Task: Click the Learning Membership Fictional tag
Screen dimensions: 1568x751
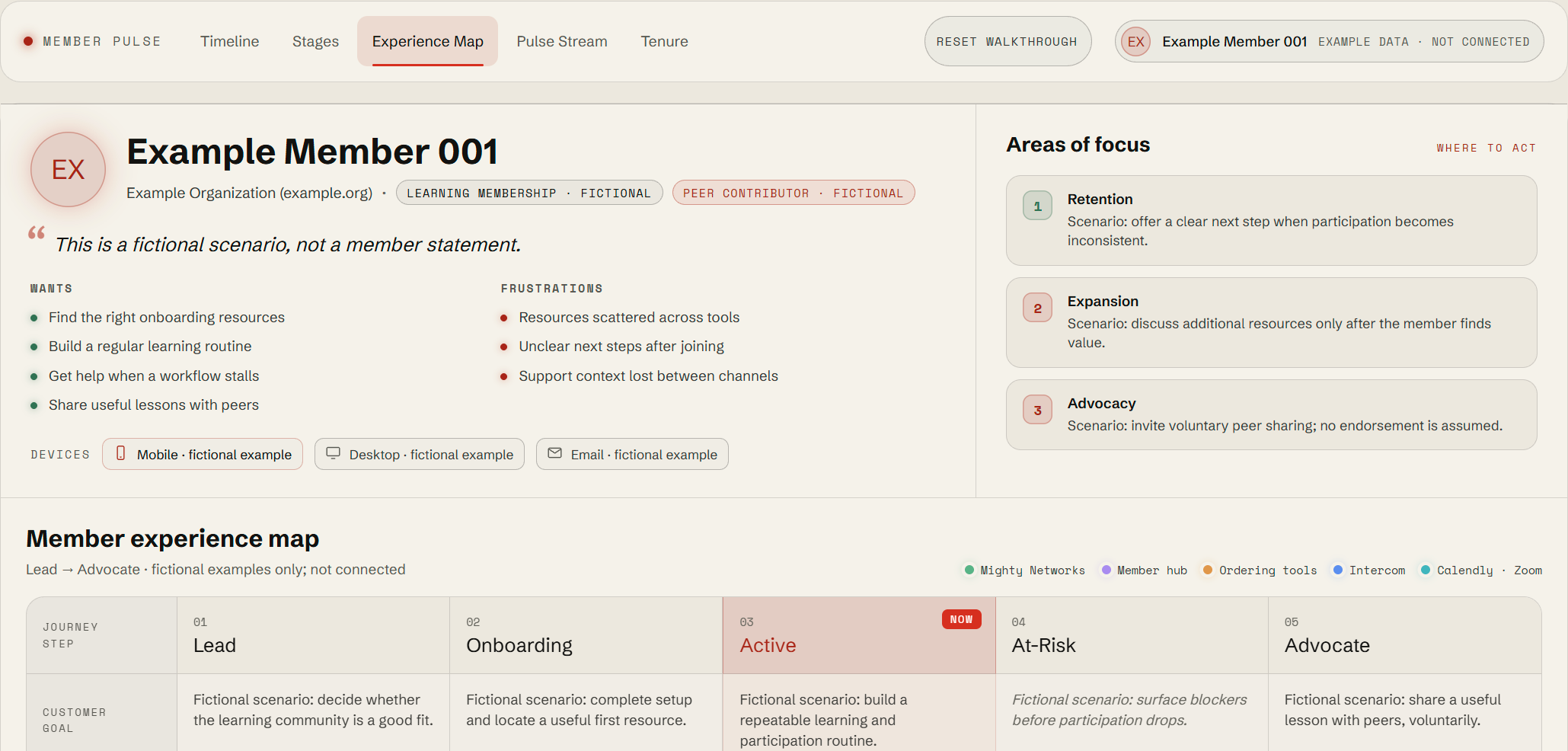Action: click(x=529, y=193)
